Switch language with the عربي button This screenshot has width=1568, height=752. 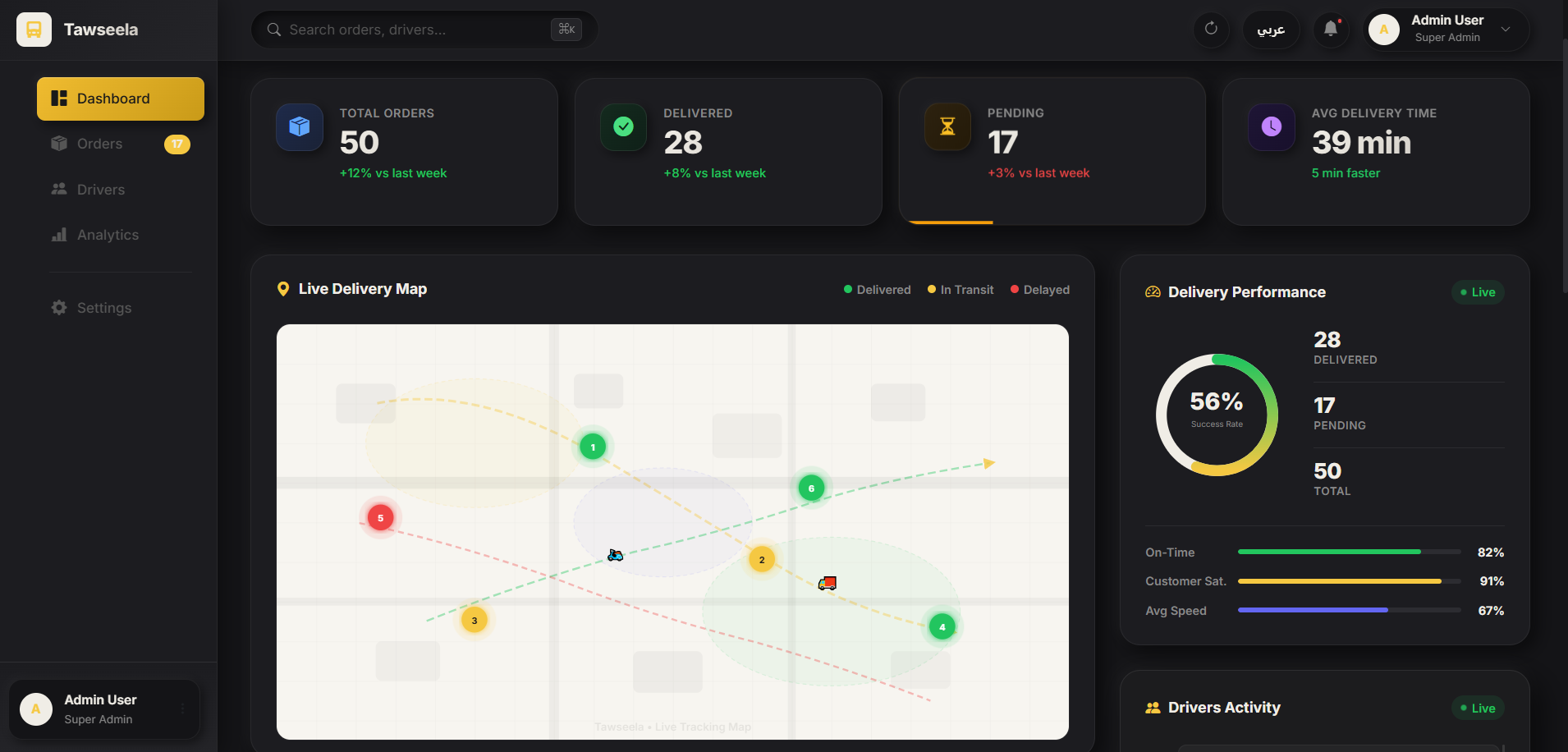click(x=1271, y=30)
